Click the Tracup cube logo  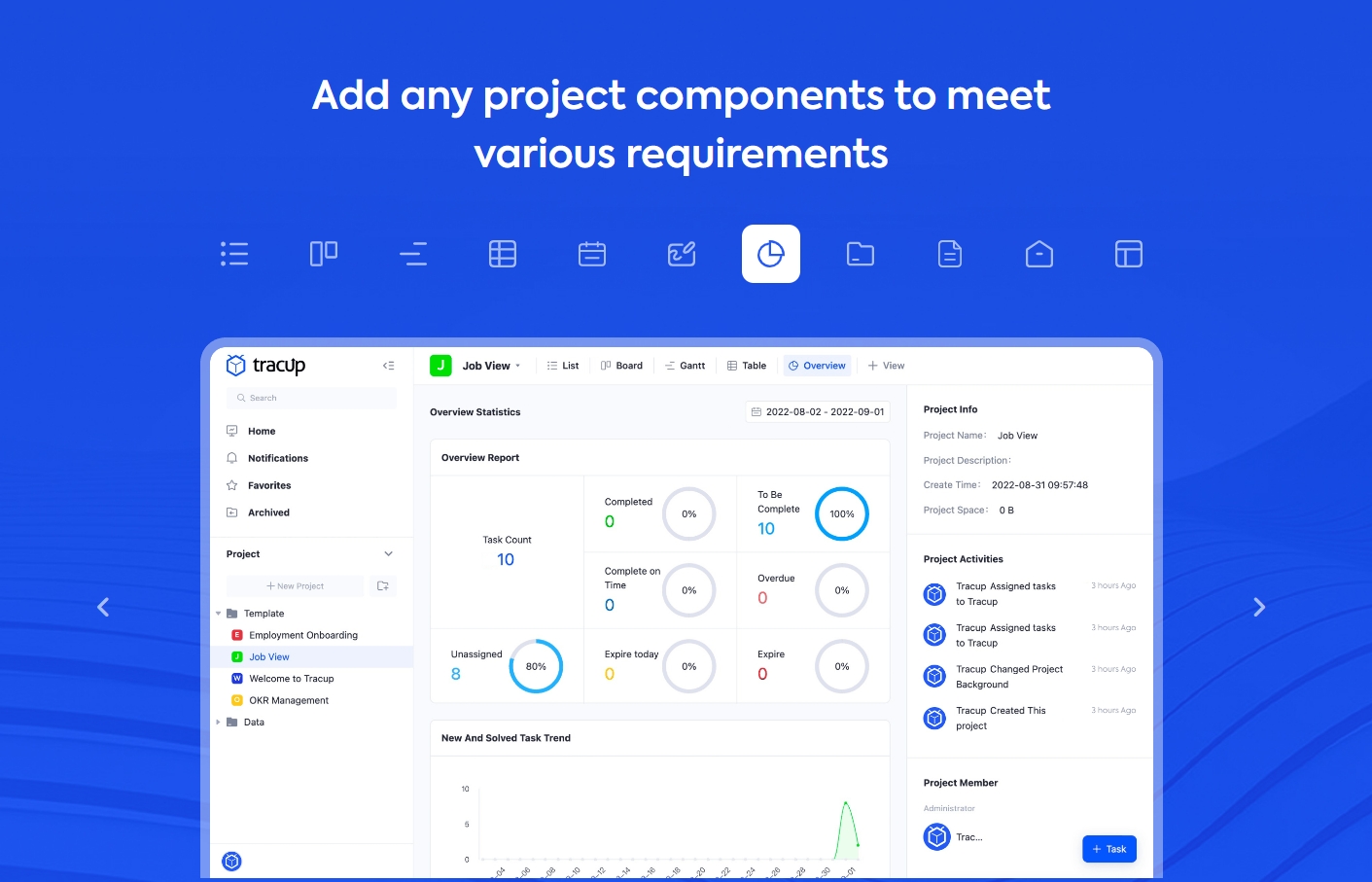tap(236, 365)
